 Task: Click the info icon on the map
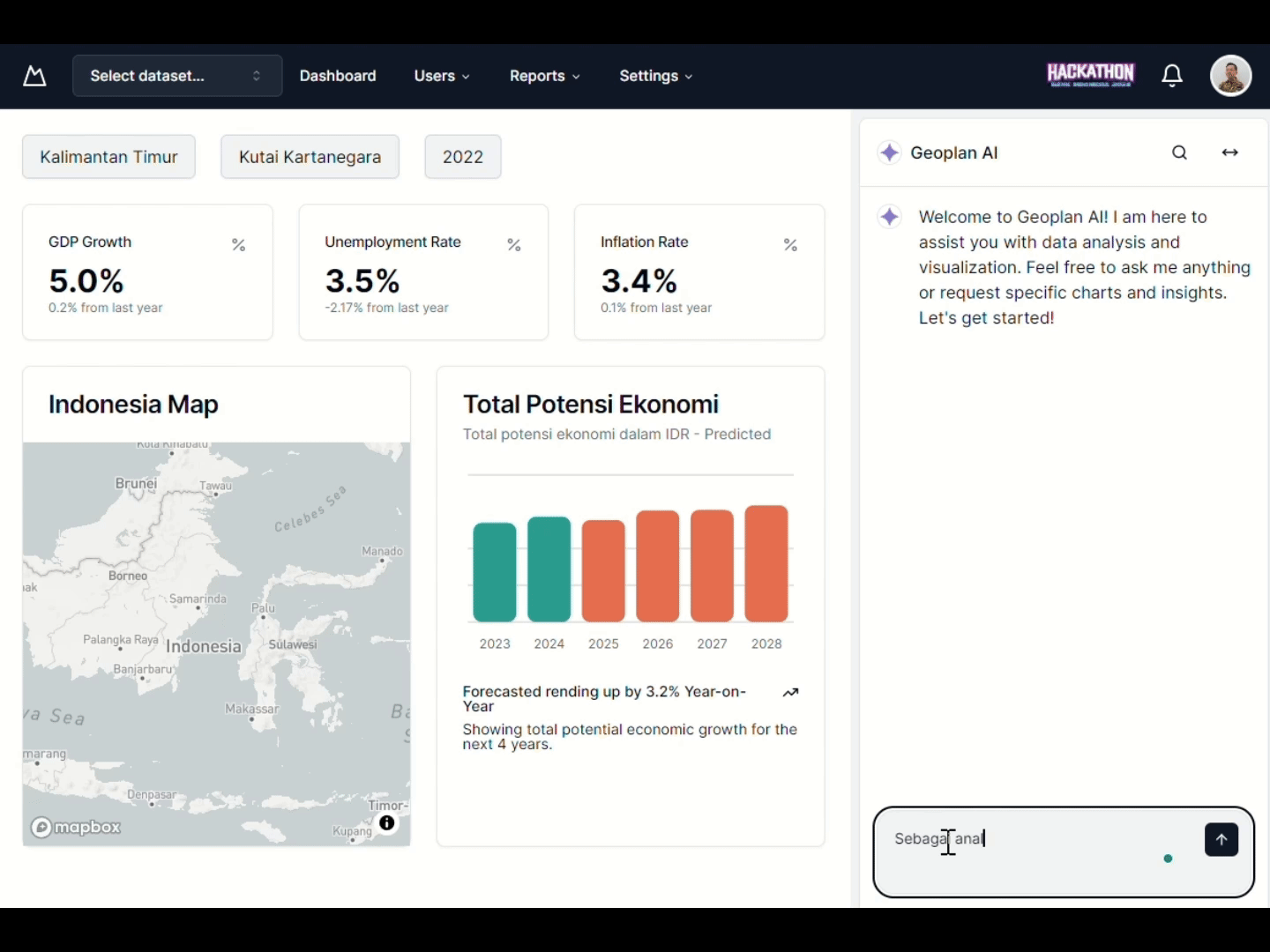click(386, 822)
